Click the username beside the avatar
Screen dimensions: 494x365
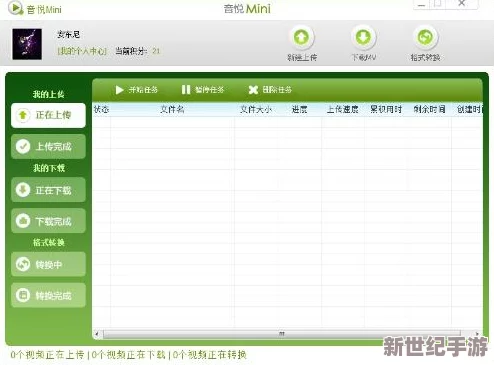point(68,34)
